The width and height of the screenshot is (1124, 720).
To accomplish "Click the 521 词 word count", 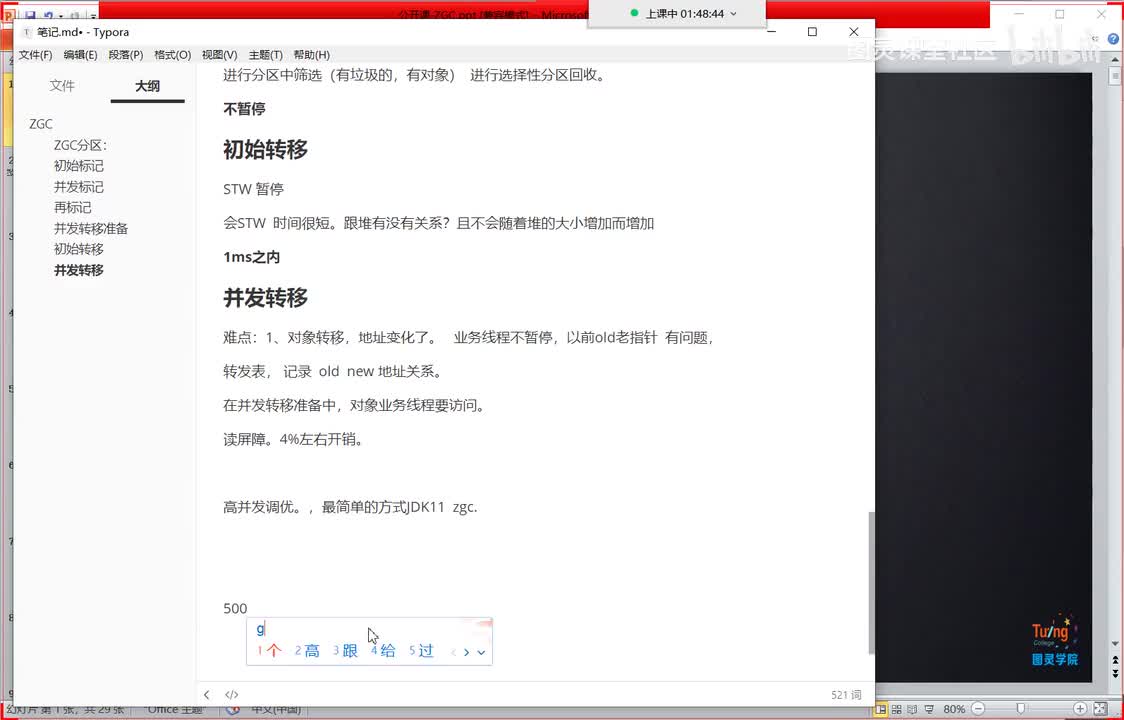I will coord(846,695).
